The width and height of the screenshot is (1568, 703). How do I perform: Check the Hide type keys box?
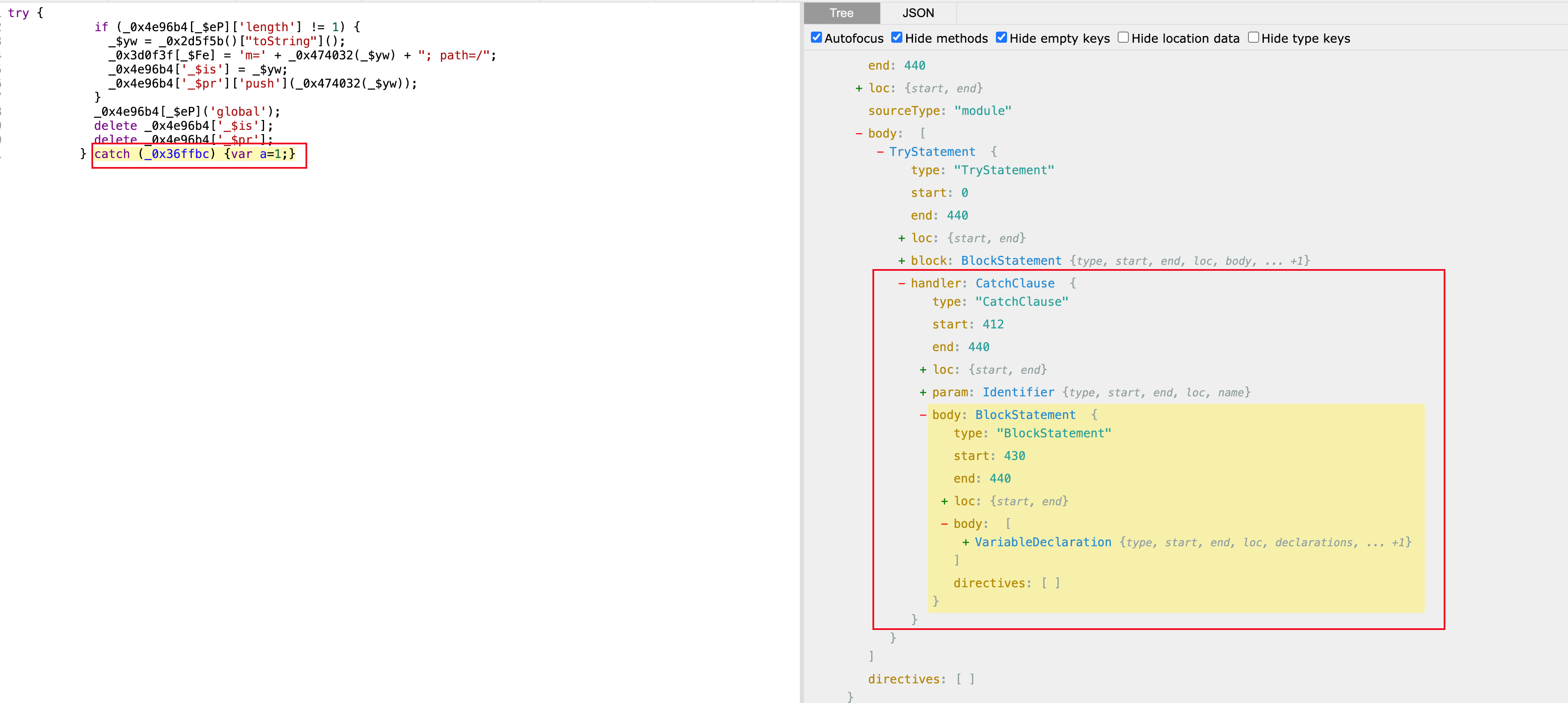click(1253, 38)
